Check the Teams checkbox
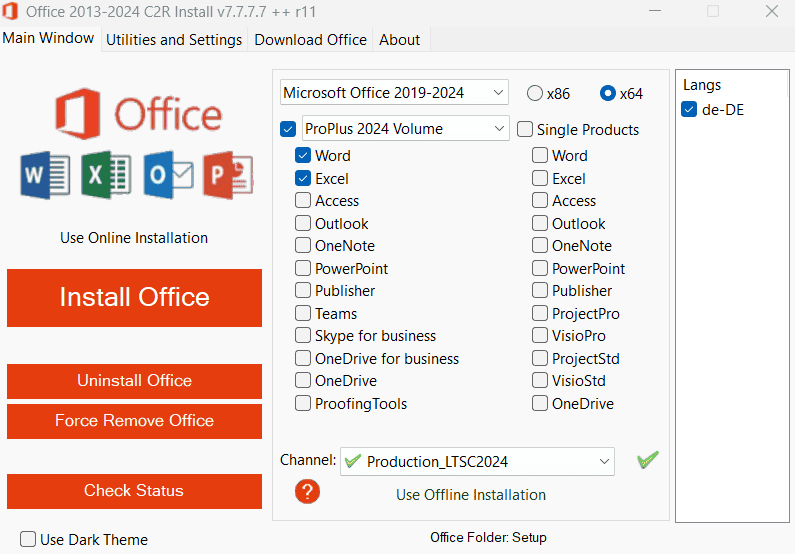The image size is (795, 554). pyautogui.click(x=303, y=313)
